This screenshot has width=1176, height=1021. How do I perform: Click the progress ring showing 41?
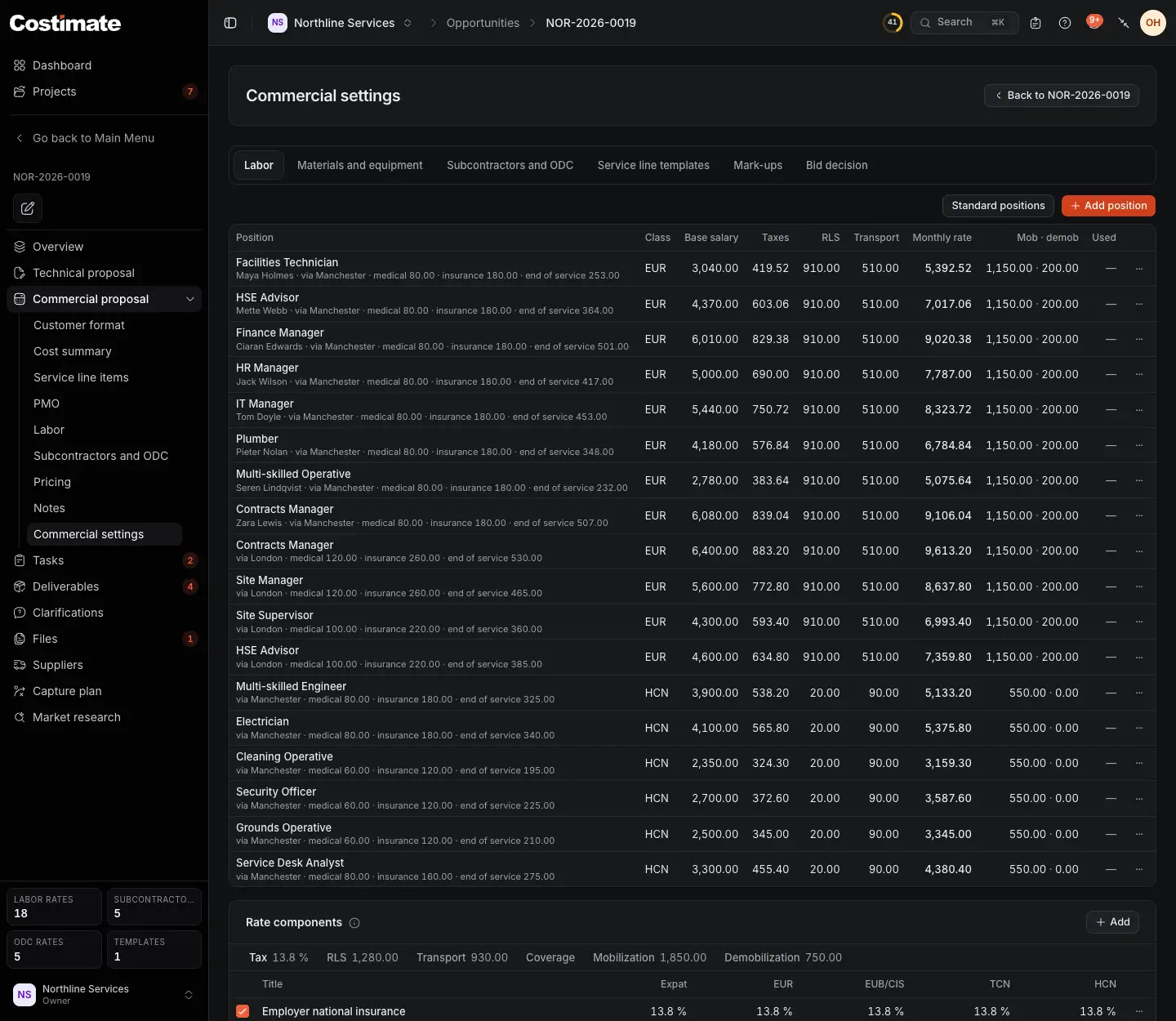click(893, 23)
